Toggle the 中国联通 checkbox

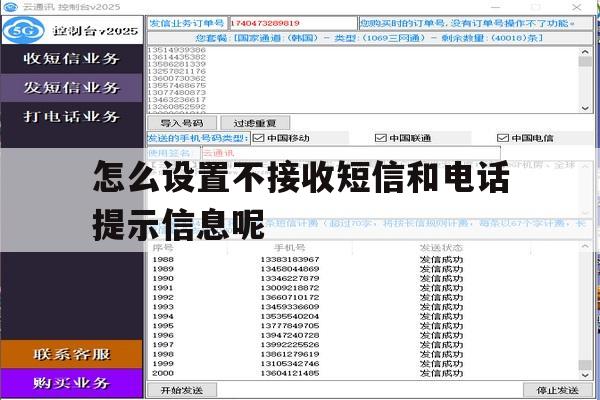coord(381,138)
